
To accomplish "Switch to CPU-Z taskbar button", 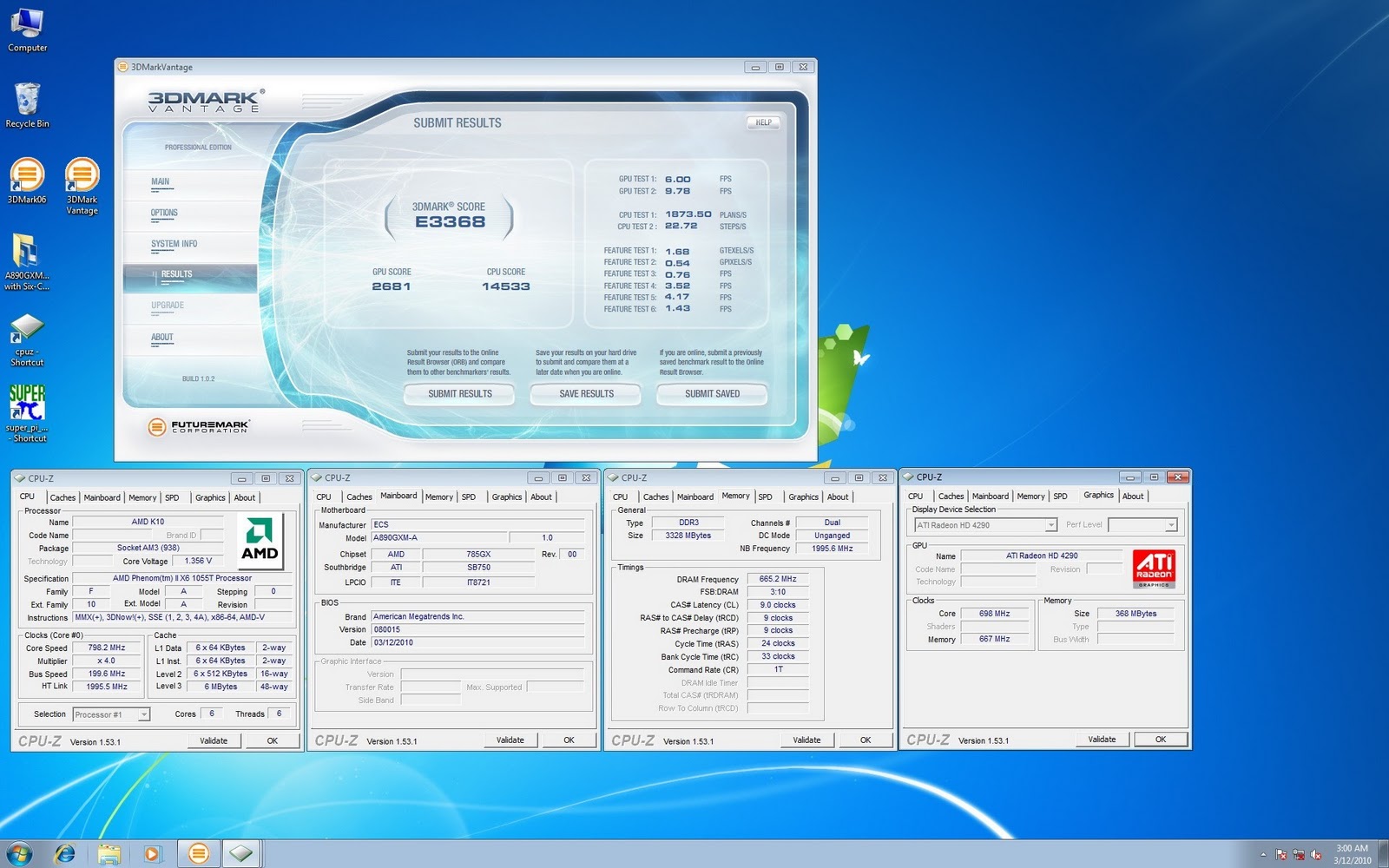I will click(x=241, y=854).
